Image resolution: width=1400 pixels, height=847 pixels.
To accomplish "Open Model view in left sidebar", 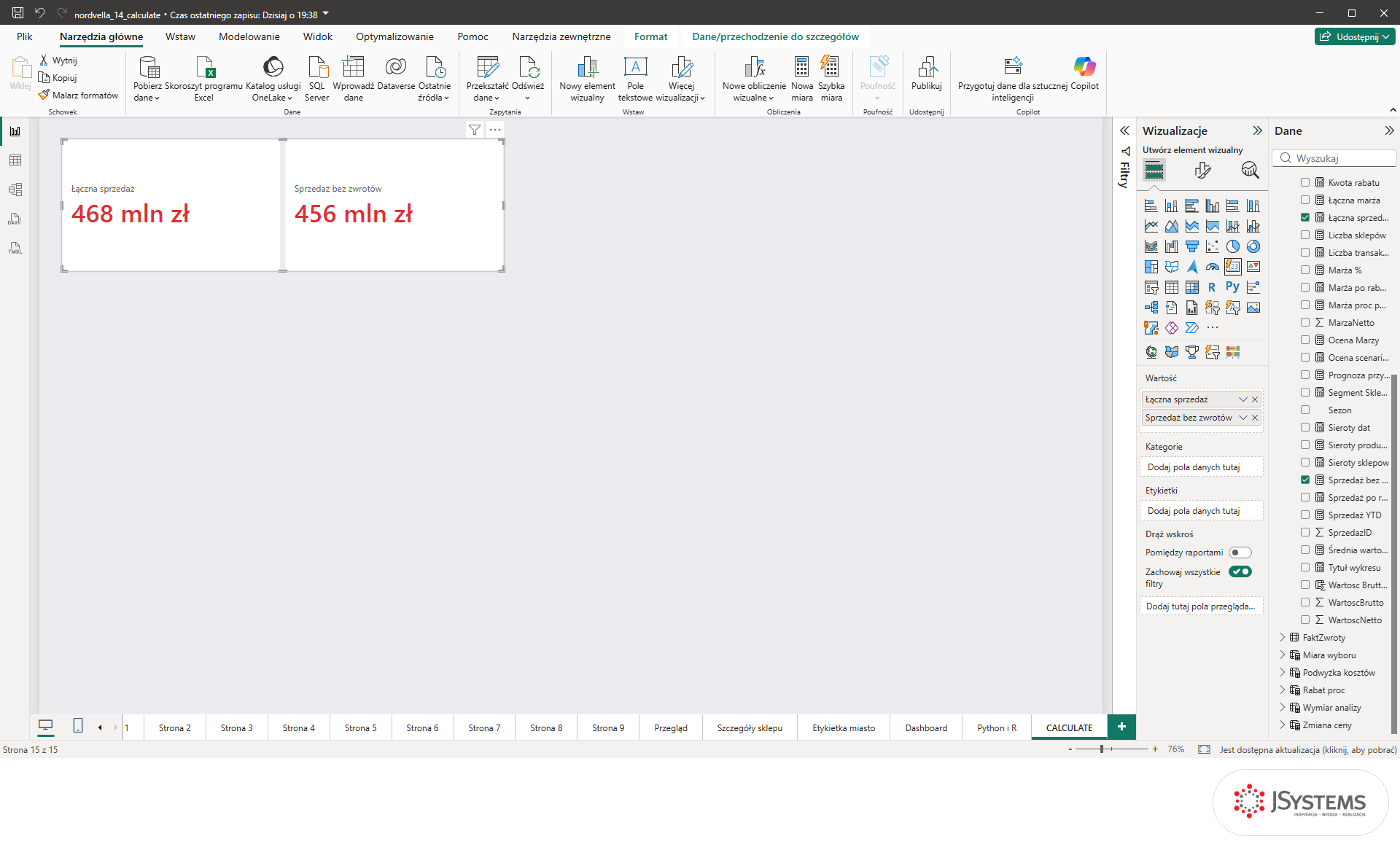I will (x=15, y=190).
